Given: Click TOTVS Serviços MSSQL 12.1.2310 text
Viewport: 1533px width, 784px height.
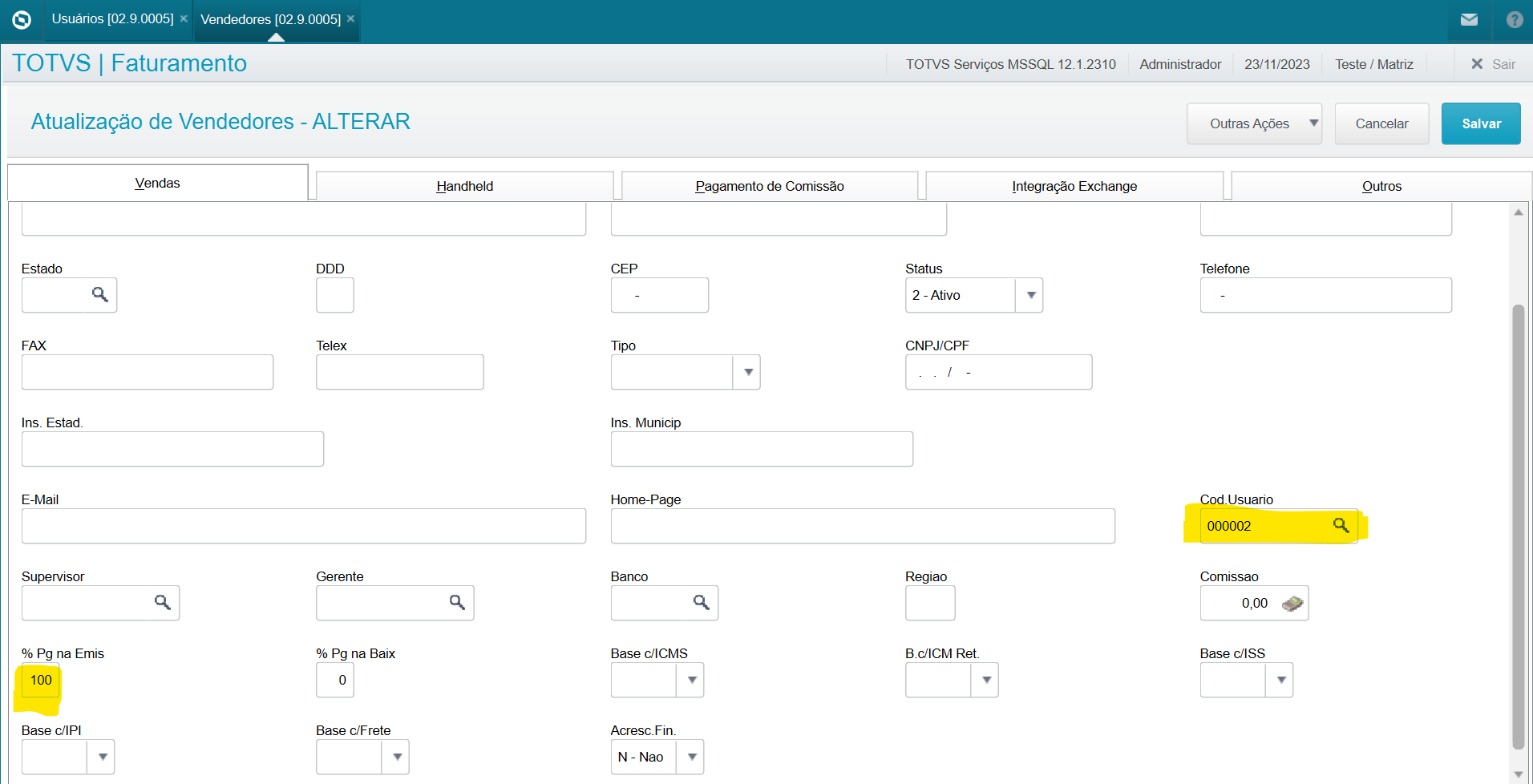Looking at the screenshot, I should [x=1011, y=64].
